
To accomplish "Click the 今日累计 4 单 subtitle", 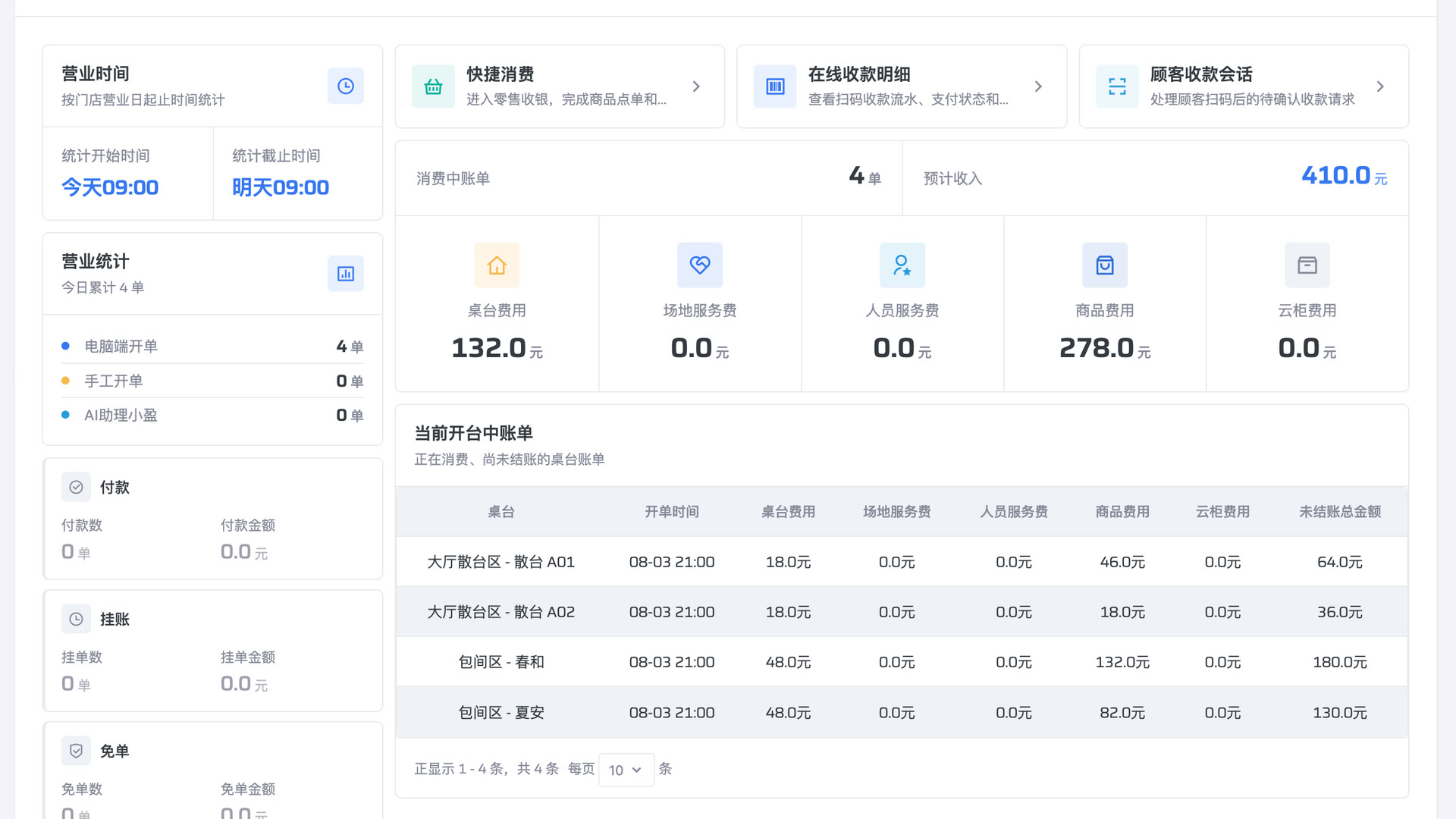I will (102, 287).
